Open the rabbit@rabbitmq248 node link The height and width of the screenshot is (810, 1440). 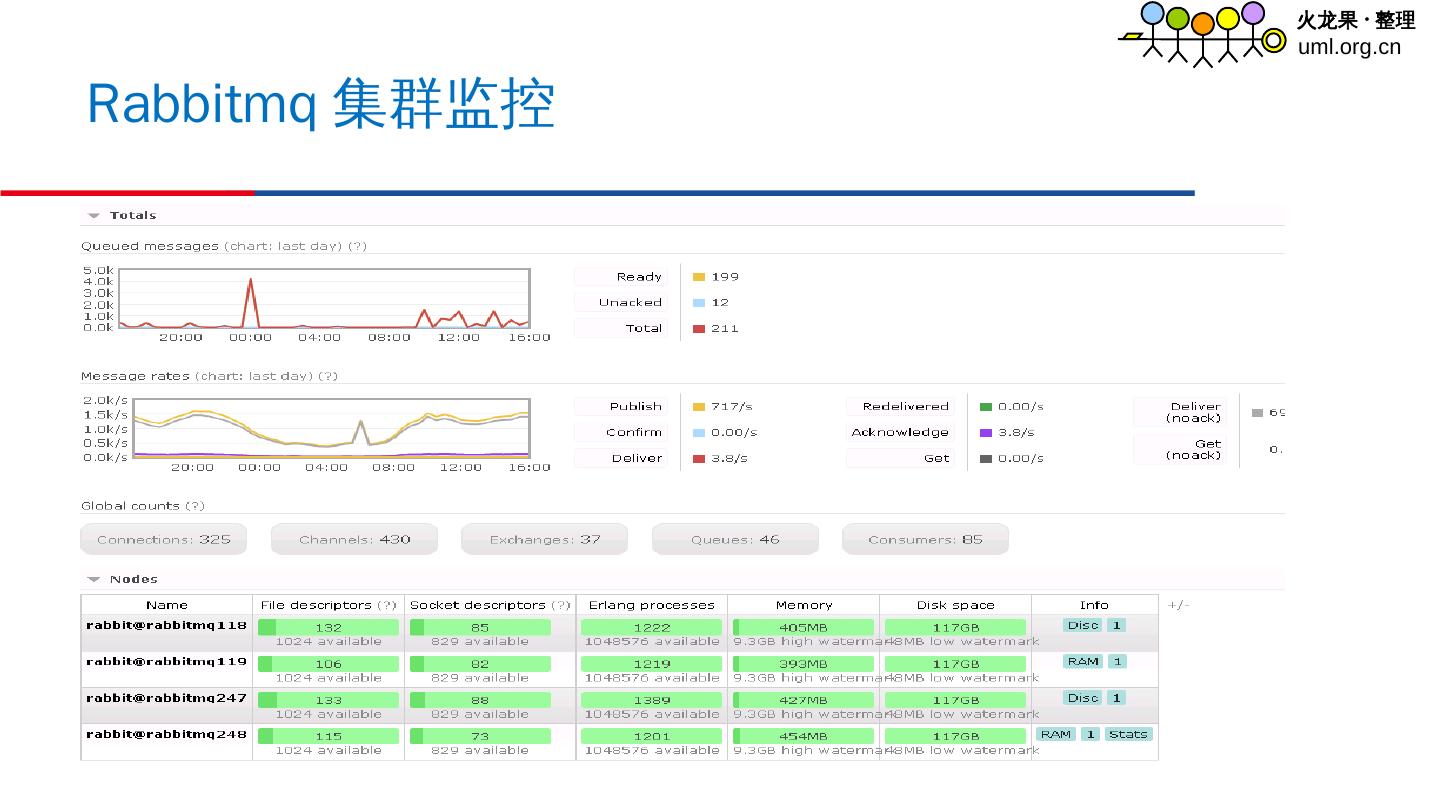[x=166, y=734]
